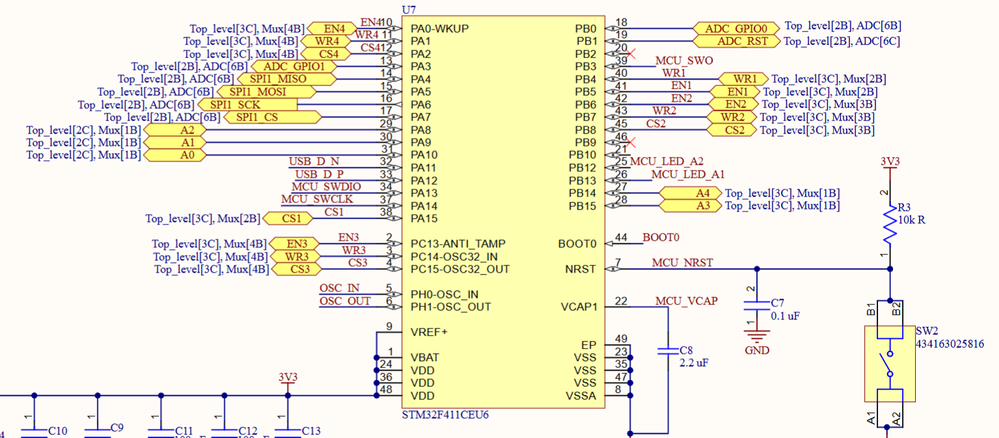
Task: Select the MCU_VCAP net label
Action: (686, 300)
